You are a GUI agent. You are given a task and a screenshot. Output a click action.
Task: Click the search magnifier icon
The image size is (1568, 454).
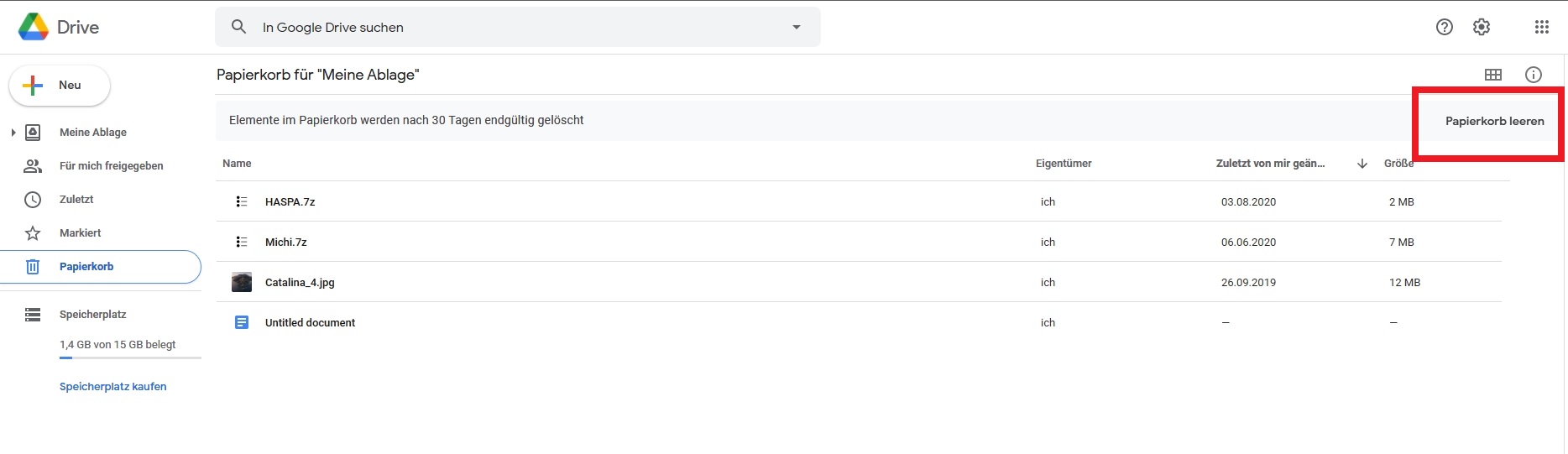pyautogui.click(x=239, y=27)
